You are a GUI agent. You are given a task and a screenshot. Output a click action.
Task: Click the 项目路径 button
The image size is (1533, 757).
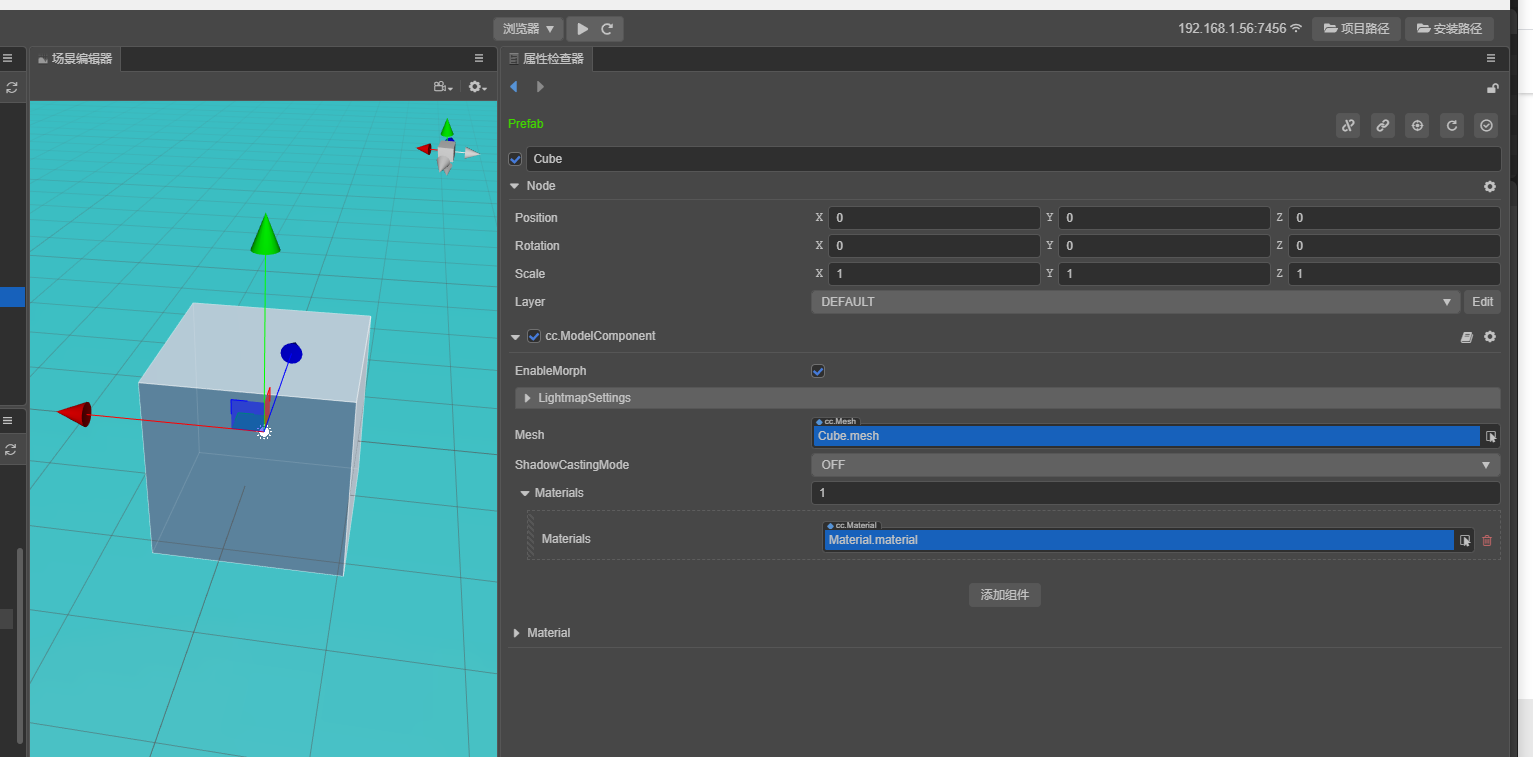[x=1356, y=29]
